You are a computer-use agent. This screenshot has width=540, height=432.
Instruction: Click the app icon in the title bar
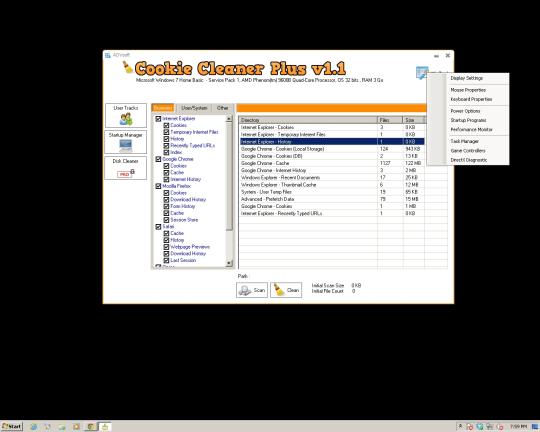pyautogui.click(x=108, y=55)
